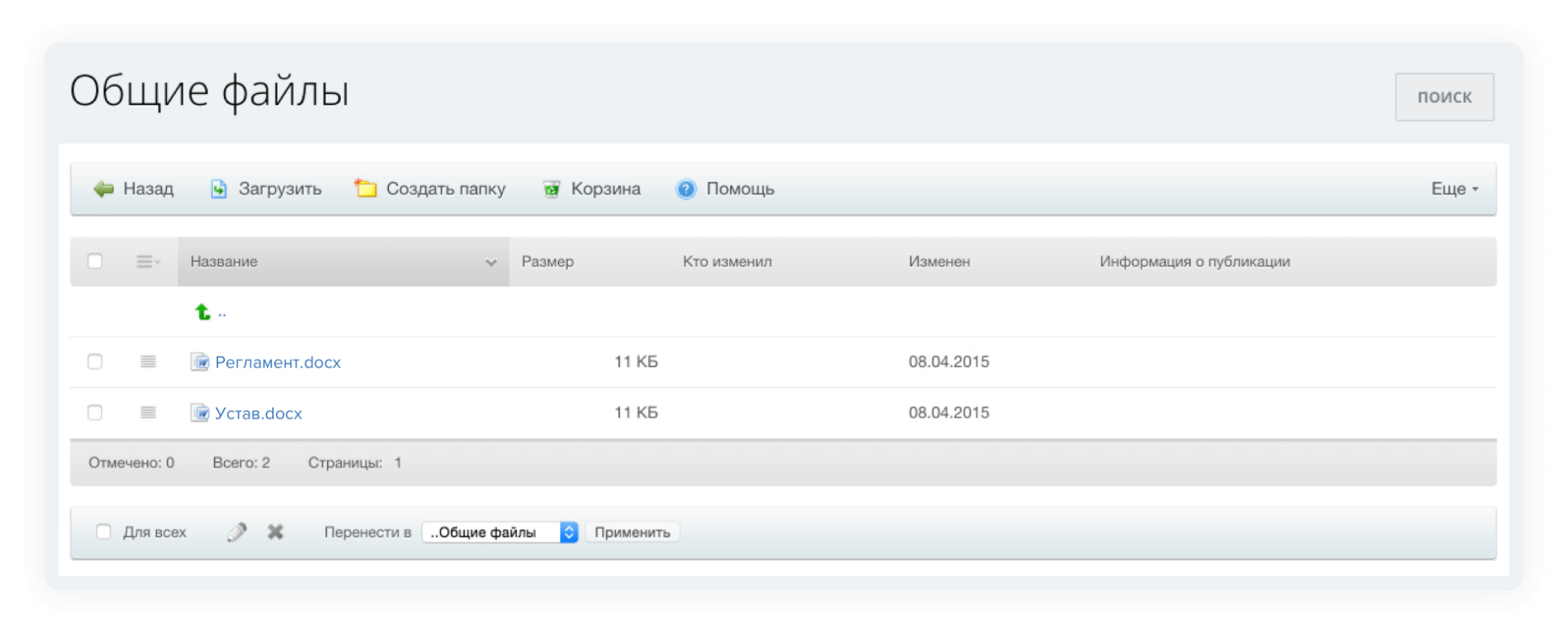Image resolution: width=1568 pixels, height=637 pixels.
Task: Click the Create folder icon
Action: tap(365, 189)
